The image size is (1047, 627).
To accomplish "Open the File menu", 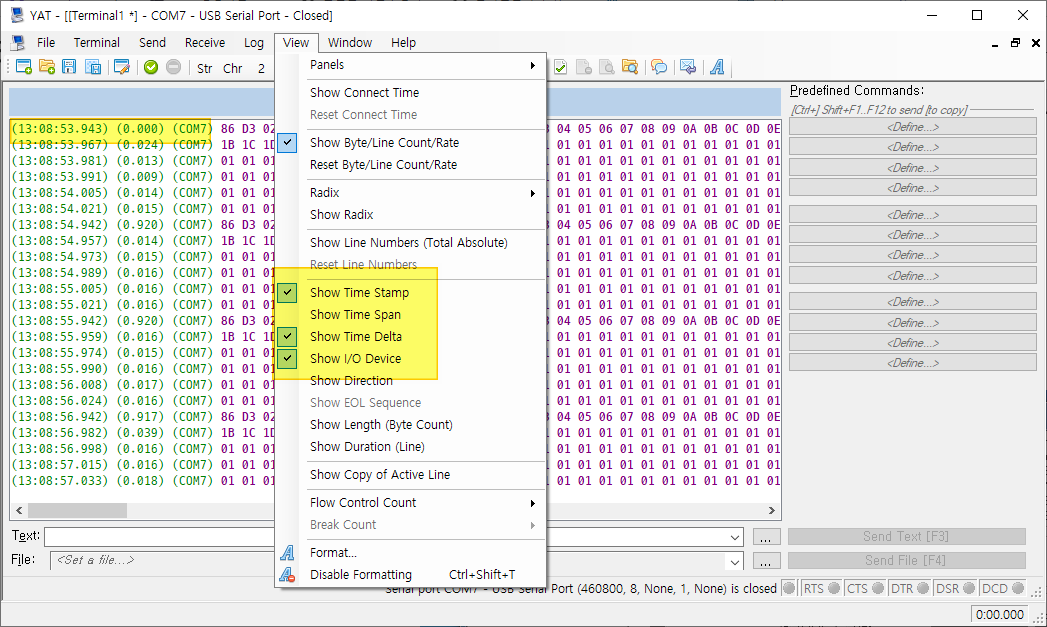I will [46, 43].
